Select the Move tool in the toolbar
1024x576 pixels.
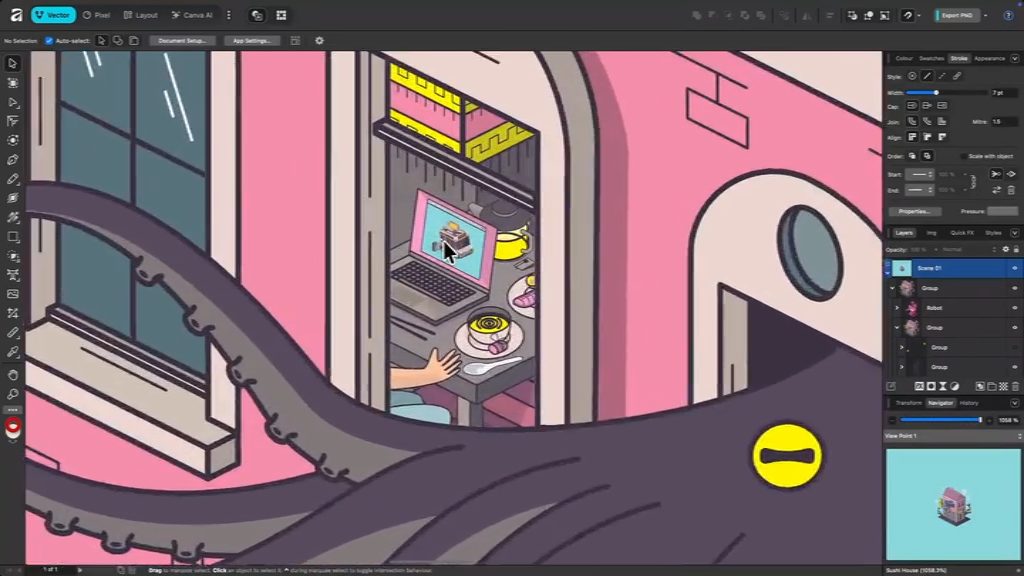[13, 64]
